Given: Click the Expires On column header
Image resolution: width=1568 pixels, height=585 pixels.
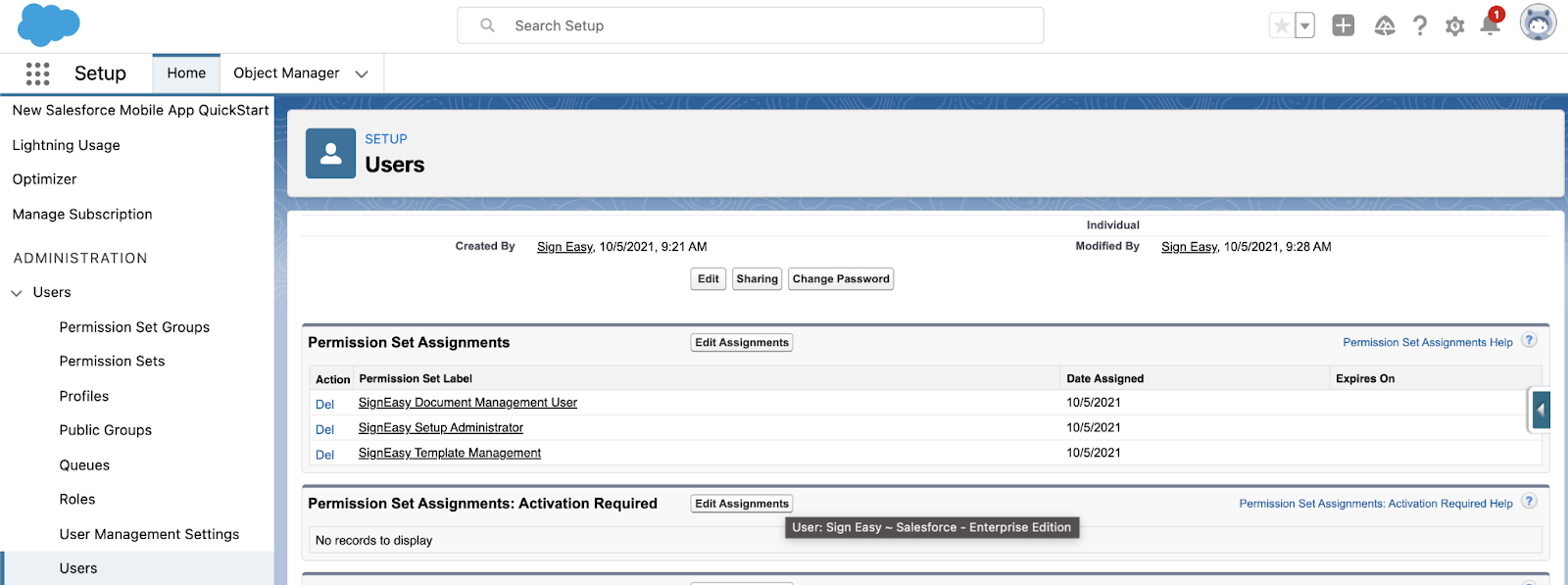Looking at the screenshot, I should (1365, 379).
